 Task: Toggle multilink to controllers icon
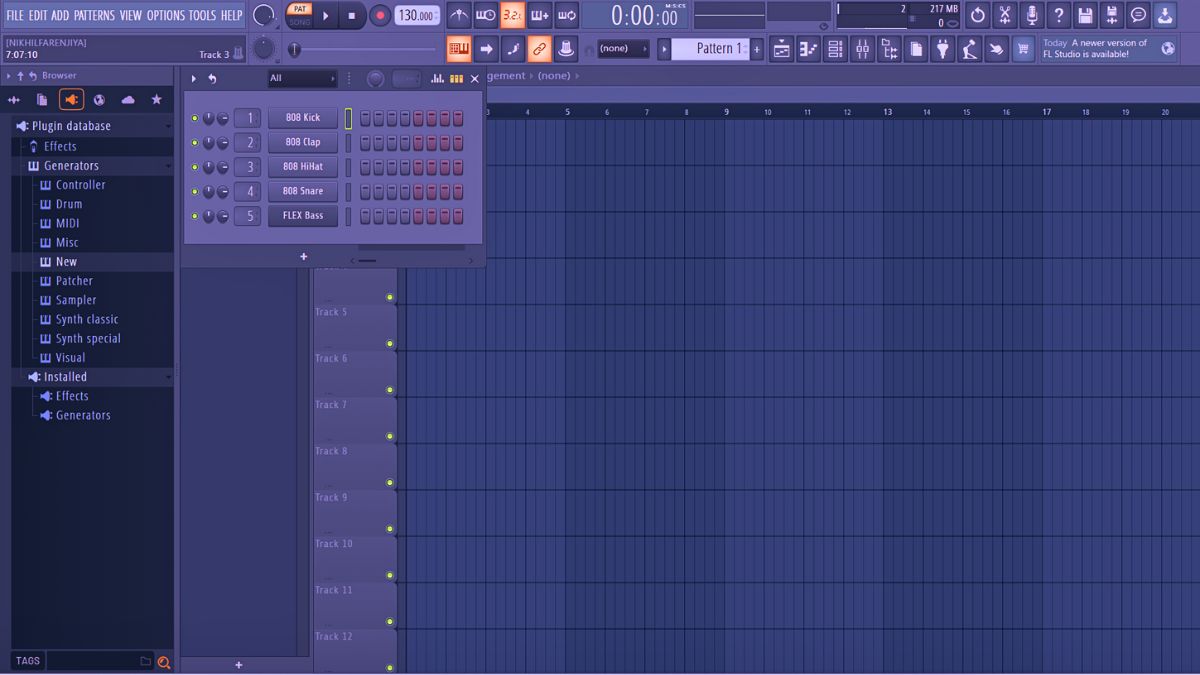click(566, 48)
